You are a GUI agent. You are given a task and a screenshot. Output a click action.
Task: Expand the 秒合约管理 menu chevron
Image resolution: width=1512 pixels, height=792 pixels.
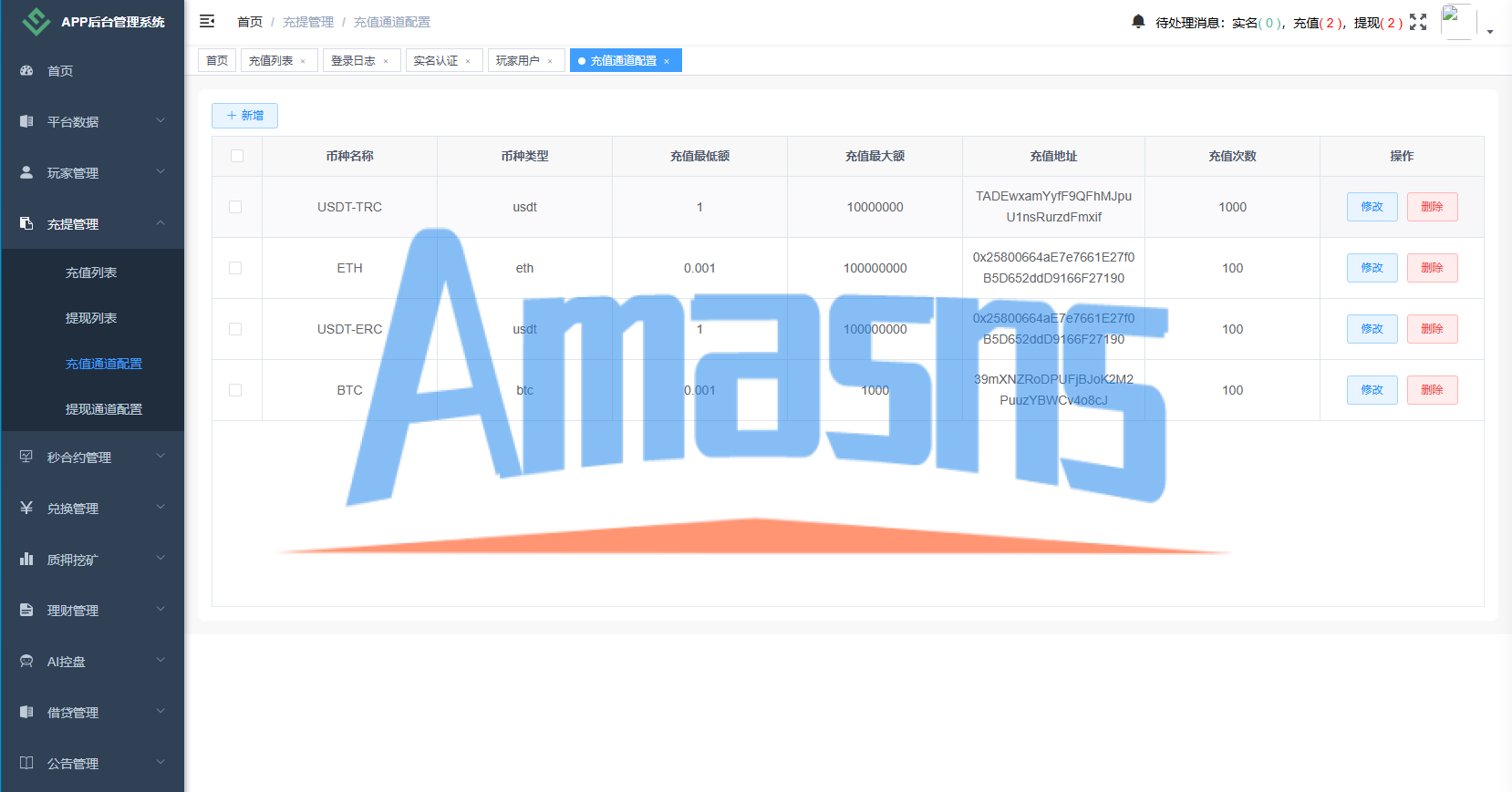[161, 456]
